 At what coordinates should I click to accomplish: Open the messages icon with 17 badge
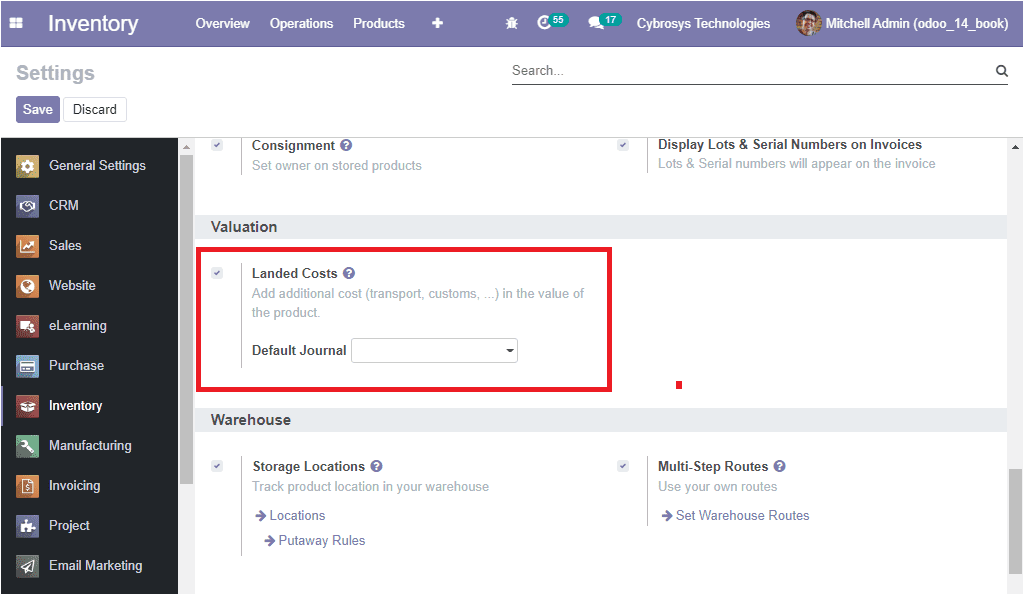click(603, 22)
